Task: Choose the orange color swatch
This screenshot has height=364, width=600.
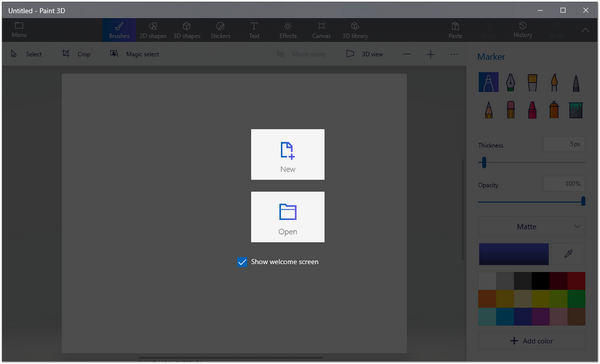Action: pos(487,299)
